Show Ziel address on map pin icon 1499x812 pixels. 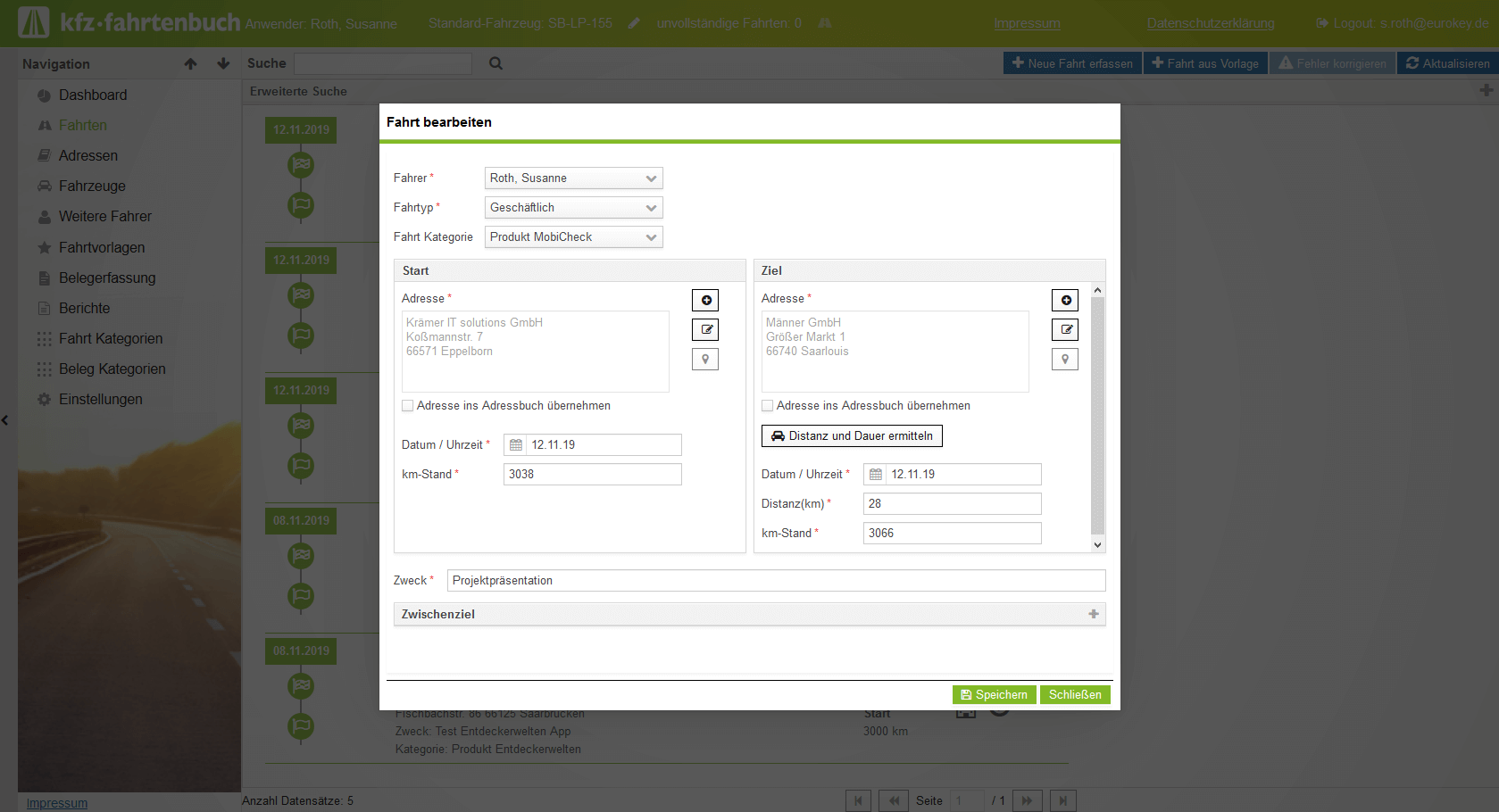click(x=1065, y=359)
